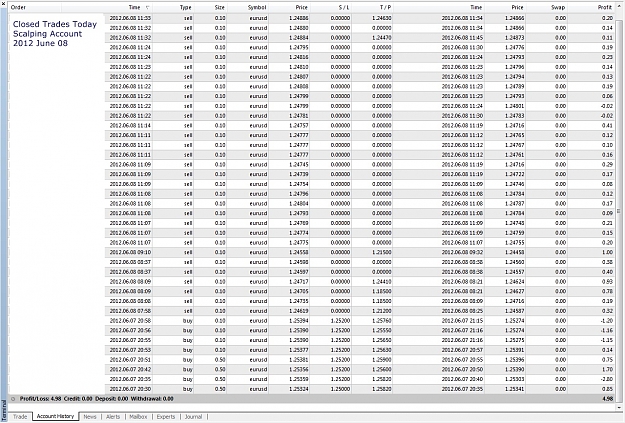Click the T/P value 1.24470
Image resolution: width=625 pixels, height=423 pixels.
pos(381,38)
